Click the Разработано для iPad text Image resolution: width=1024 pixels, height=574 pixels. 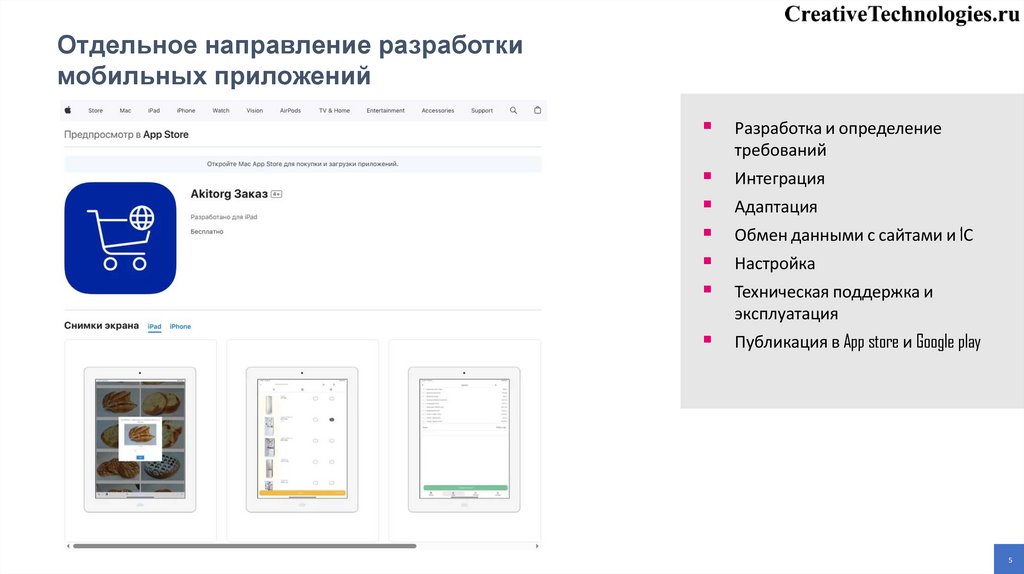point(224,217)
